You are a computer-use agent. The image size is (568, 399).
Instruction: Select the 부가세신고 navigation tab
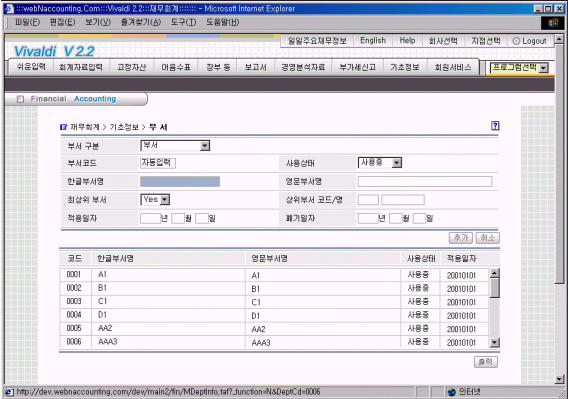[x=358, y=67]
